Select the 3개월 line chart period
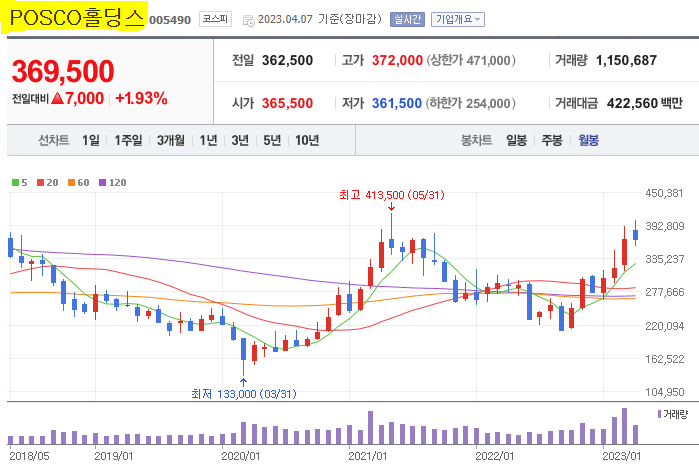Viewport: 699px width, 469px height. point(171,140)
